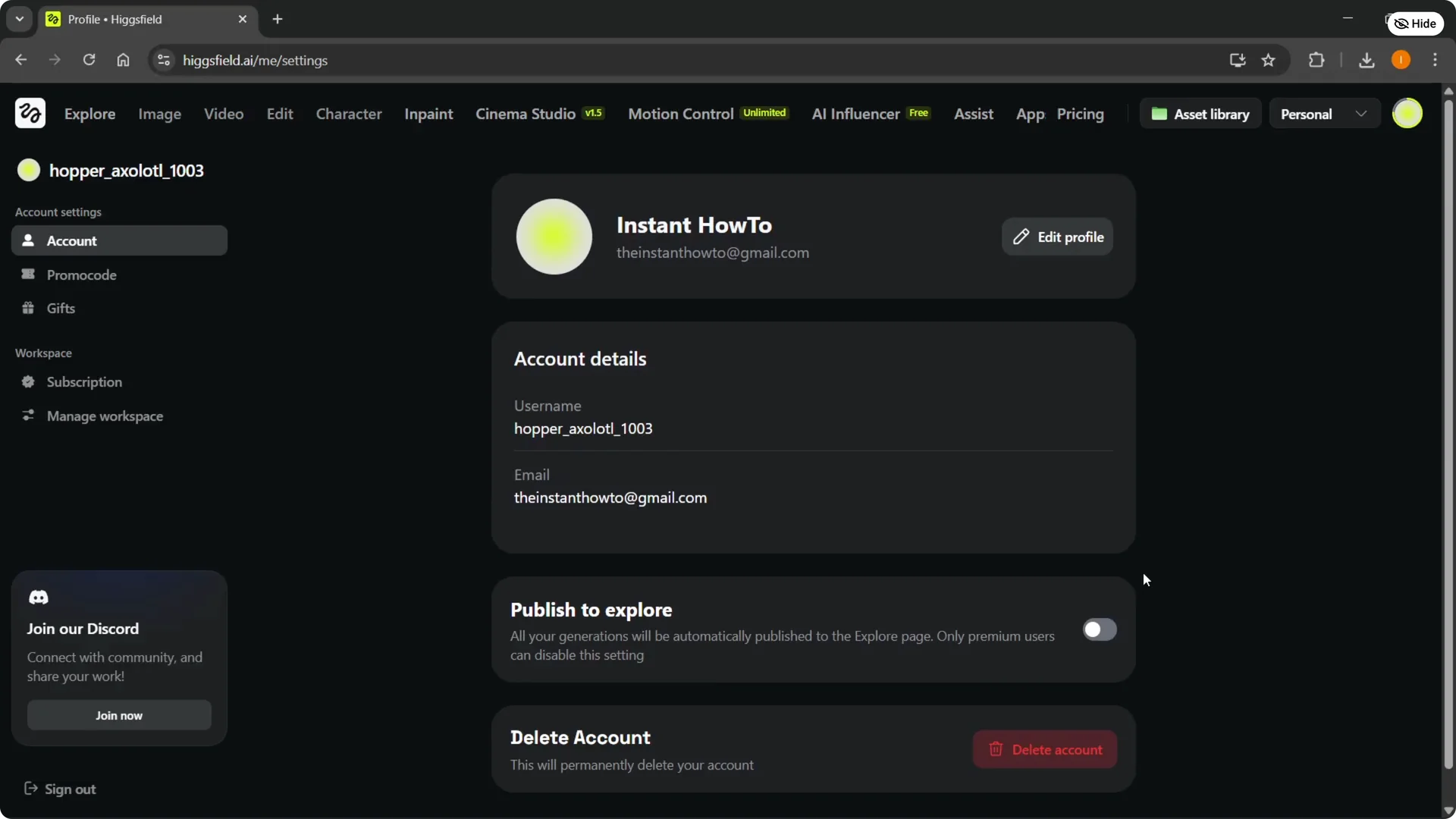1456x819 pixels.
Task: Select the Promocode sidebar icon
Action: click(x=28, y=275)
